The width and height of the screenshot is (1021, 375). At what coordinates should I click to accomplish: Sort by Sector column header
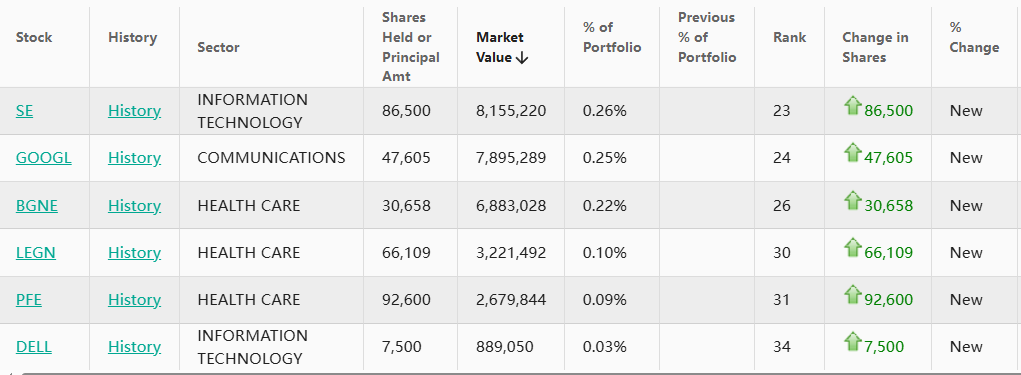point(218,47)
